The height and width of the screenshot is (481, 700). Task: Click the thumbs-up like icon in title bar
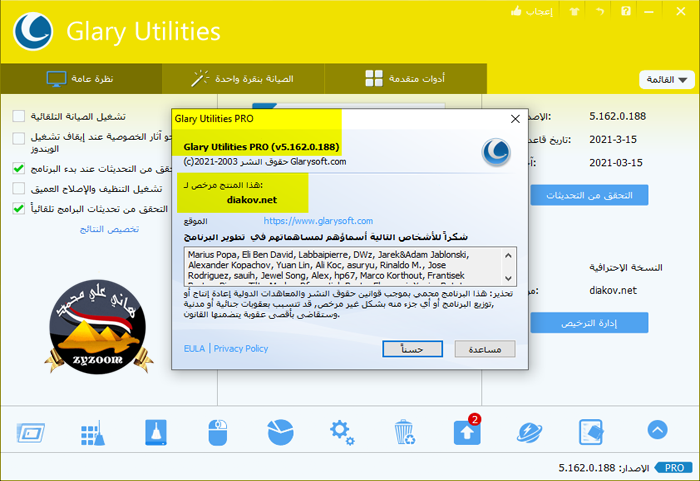[516, 11]
